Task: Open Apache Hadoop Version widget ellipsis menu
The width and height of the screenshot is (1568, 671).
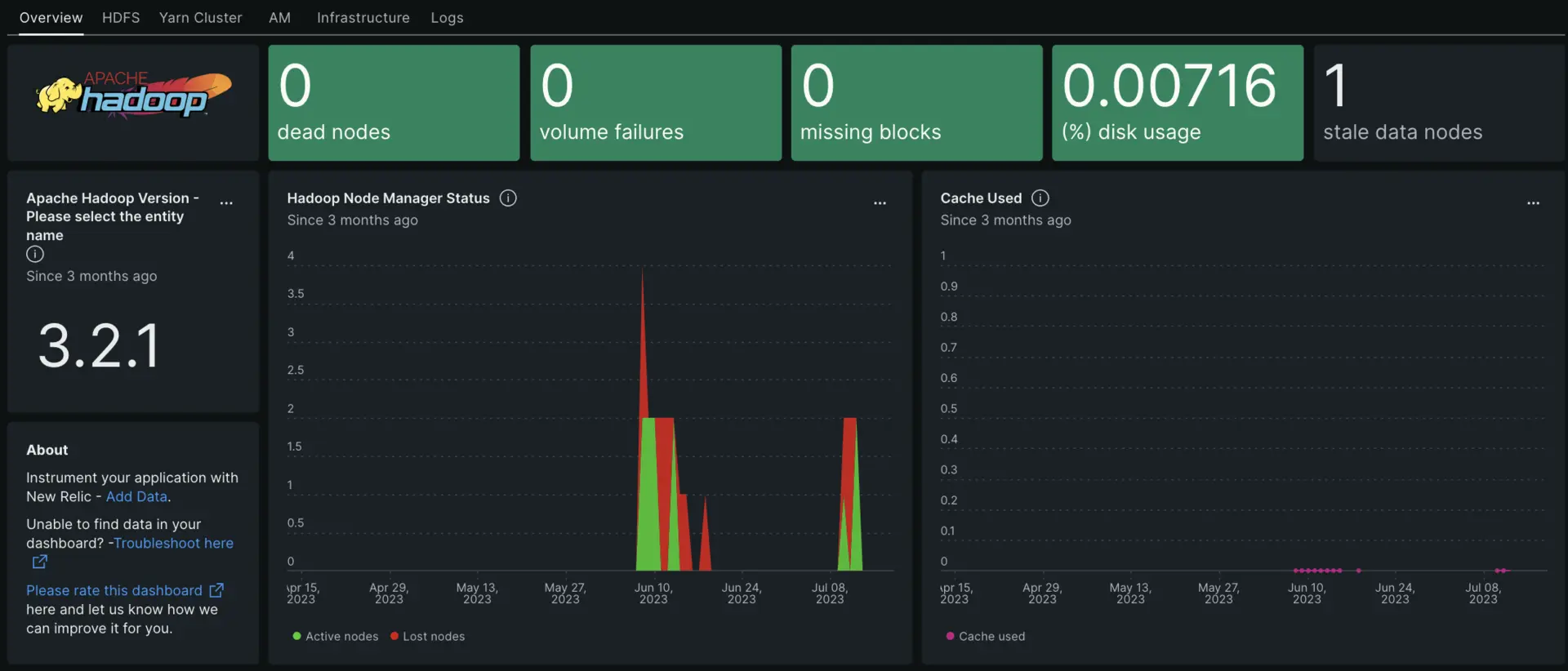Action: point(226,202)
